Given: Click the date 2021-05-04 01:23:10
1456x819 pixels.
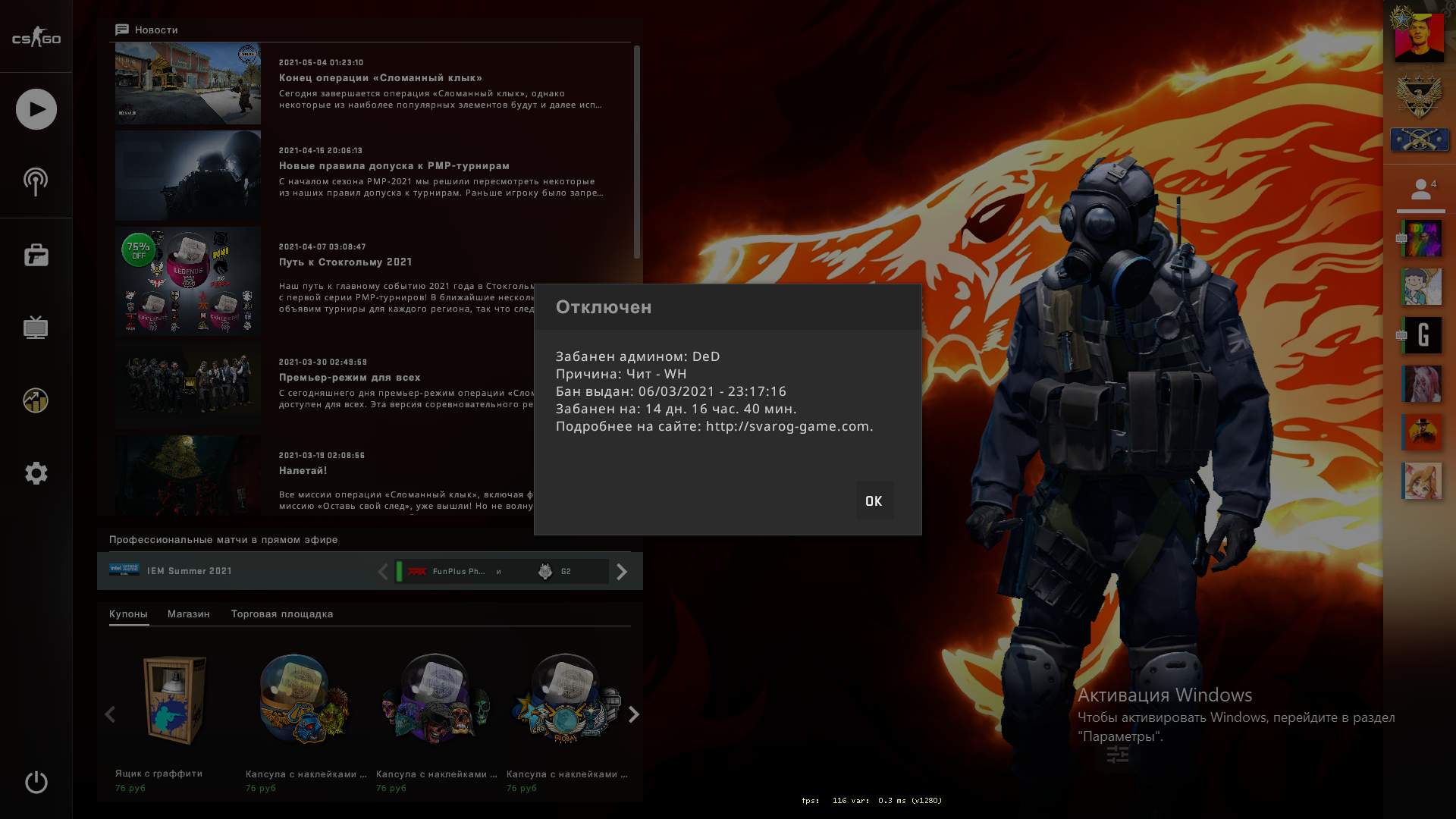Looking at the screenshot, I should point(322,62).
